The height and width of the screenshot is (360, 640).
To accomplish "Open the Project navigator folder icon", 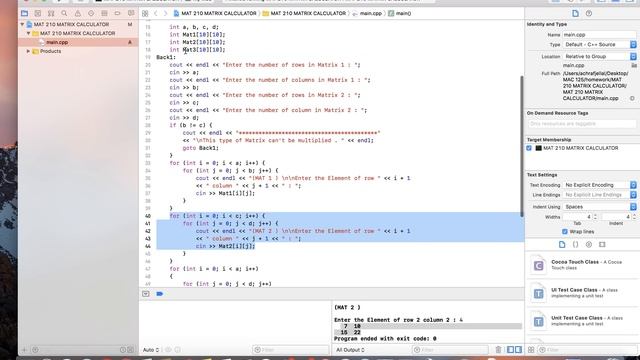I will tap(24, 13).
